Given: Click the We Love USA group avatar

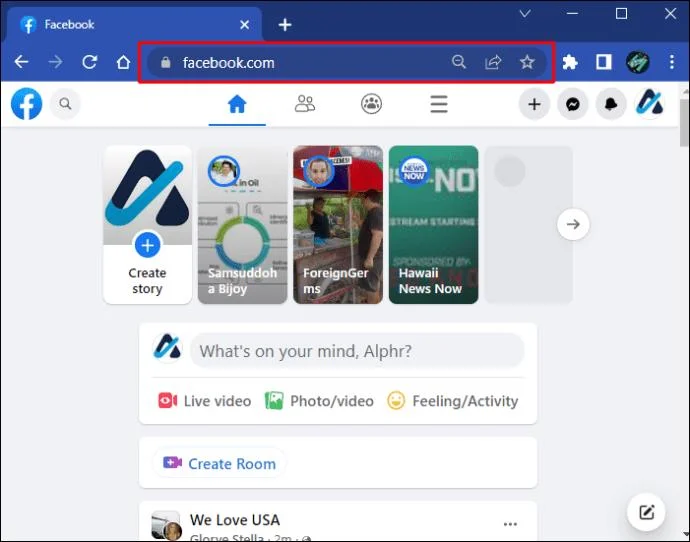Looking at the screenshot, I should (166, 525).
